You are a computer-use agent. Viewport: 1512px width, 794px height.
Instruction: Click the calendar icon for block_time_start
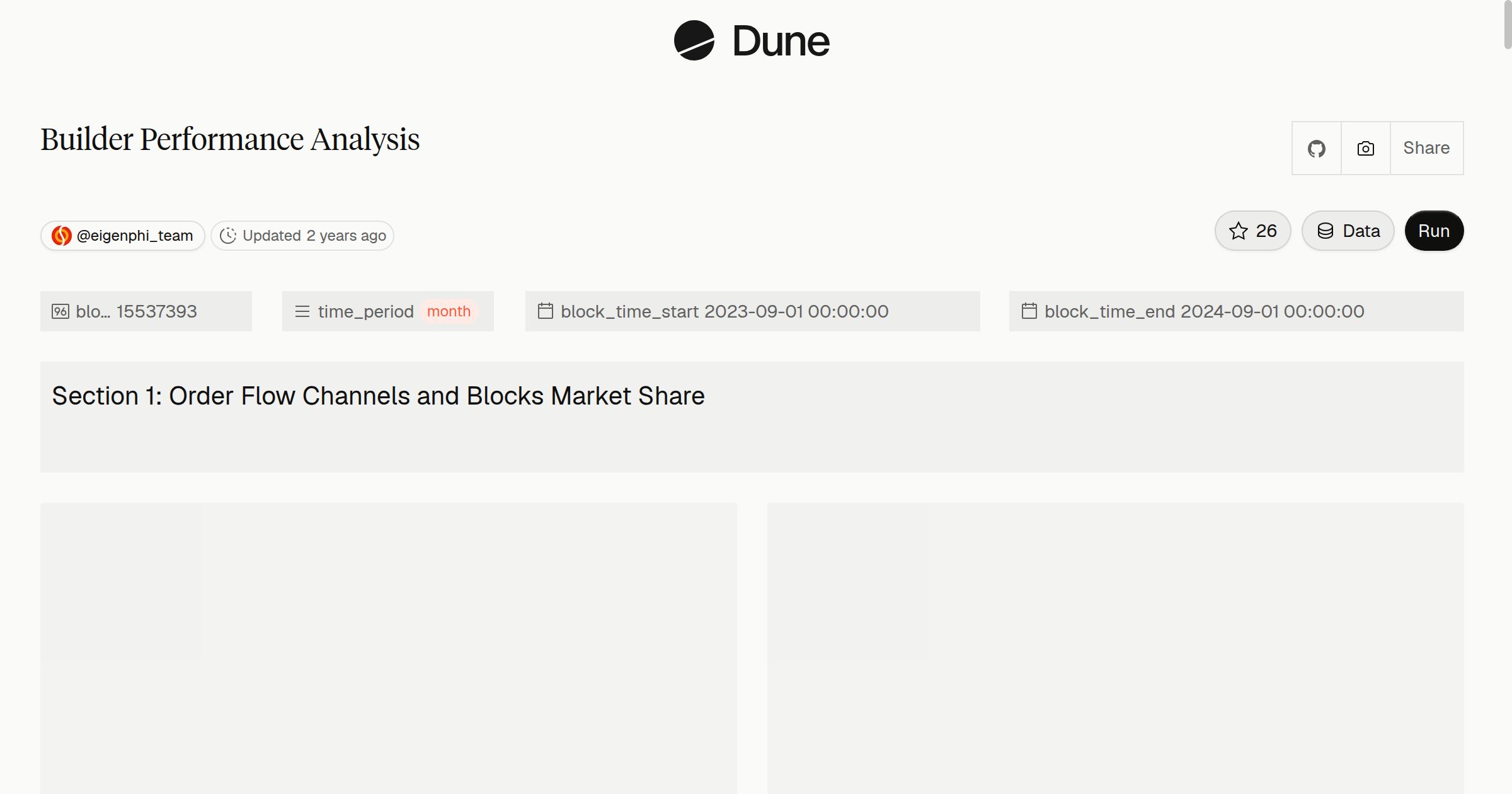(546, 311)
